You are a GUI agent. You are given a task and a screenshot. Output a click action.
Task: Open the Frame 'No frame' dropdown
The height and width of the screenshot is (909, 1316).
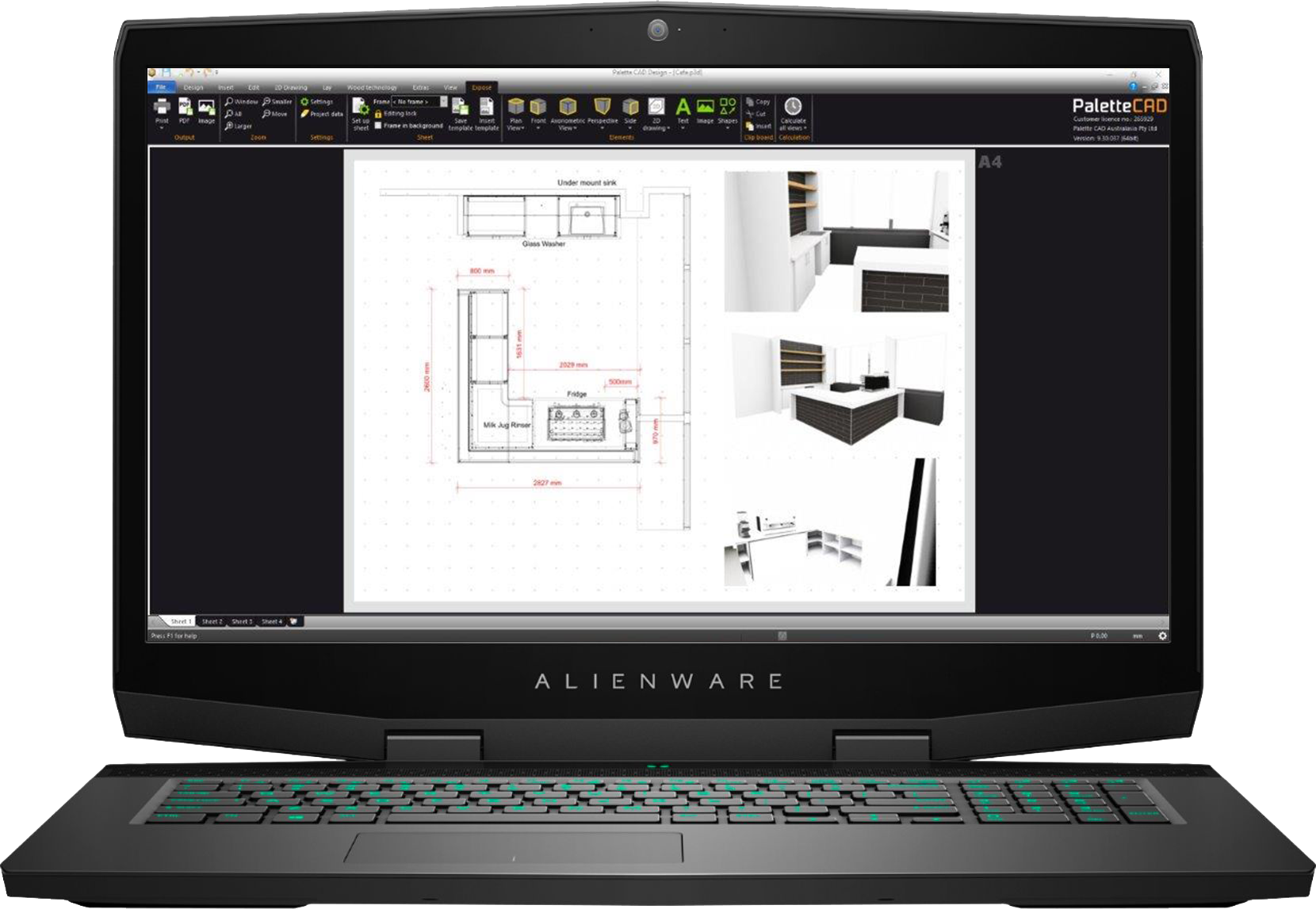(420, 102)
